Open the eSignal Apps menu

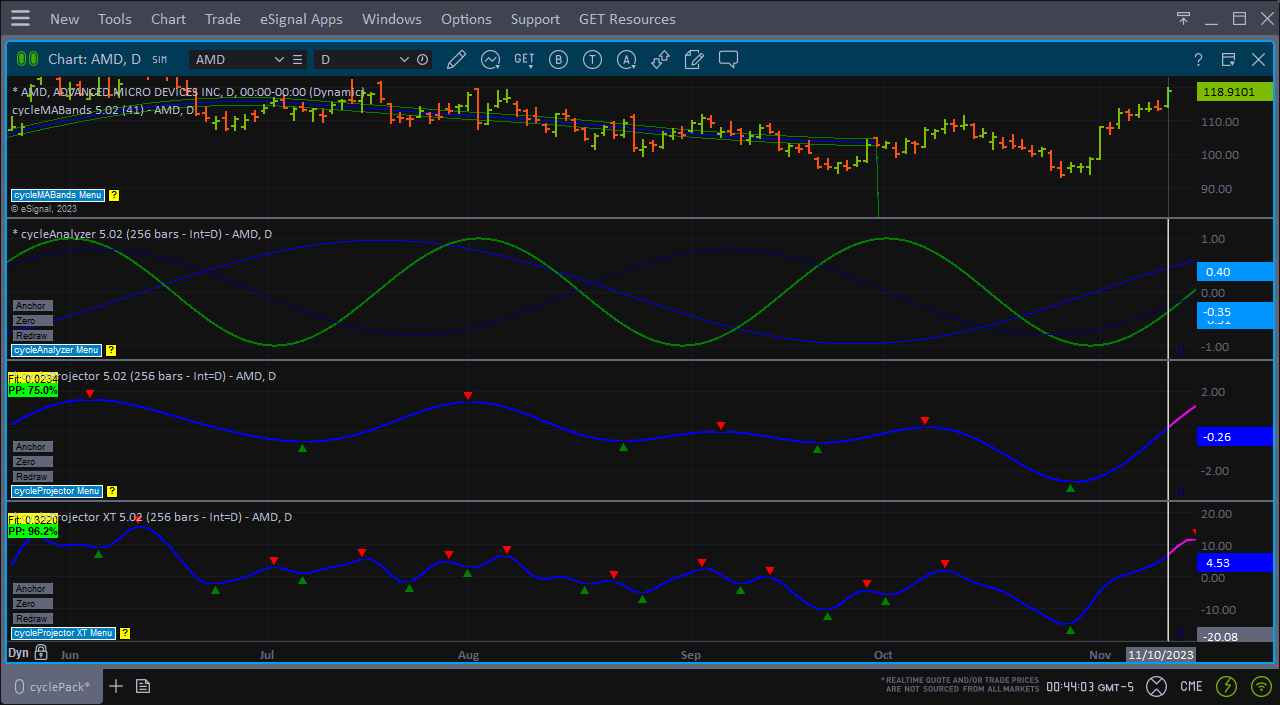(301, 19)
